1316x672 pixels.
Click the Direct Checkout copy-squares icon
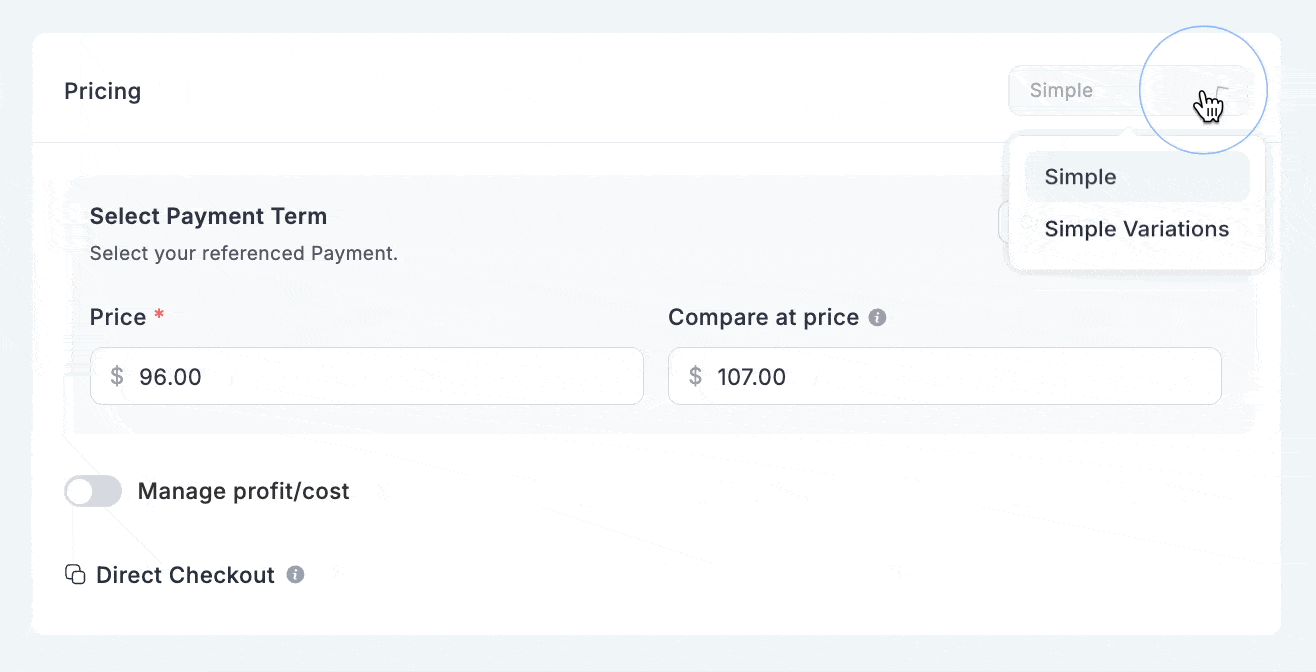click(x=75, y=575)
